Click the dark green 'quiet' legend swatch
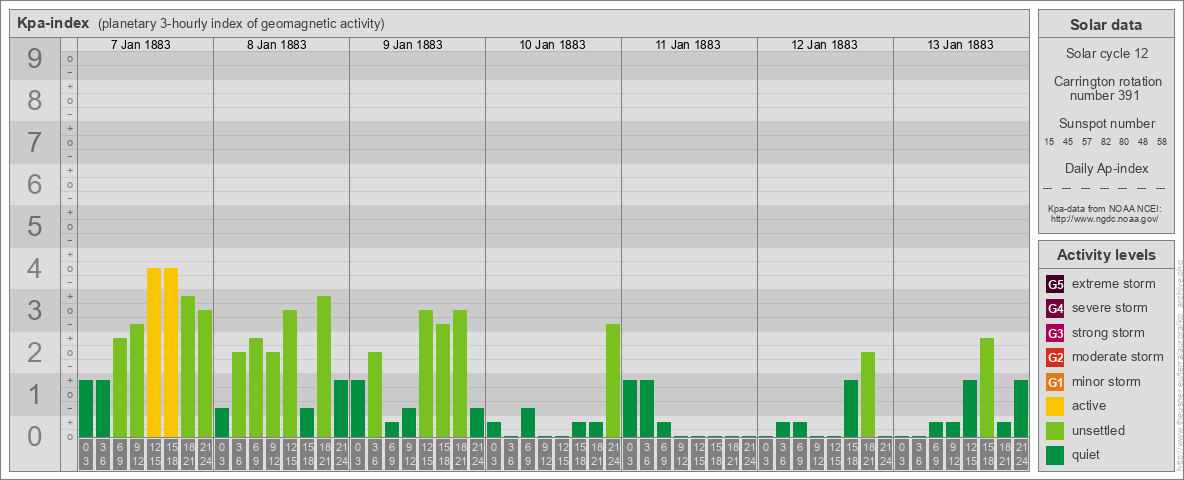 (1055, 455)
